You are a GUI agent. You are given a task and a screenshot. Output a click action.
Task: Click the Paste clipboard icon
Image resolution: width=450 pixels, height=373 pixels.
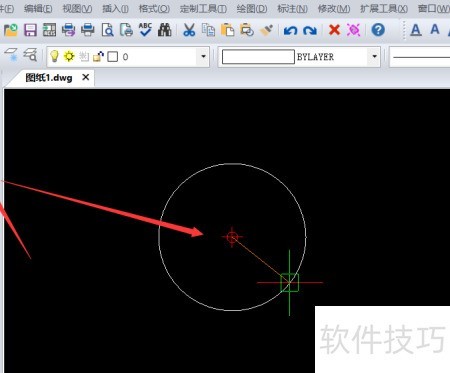(227, 30)
